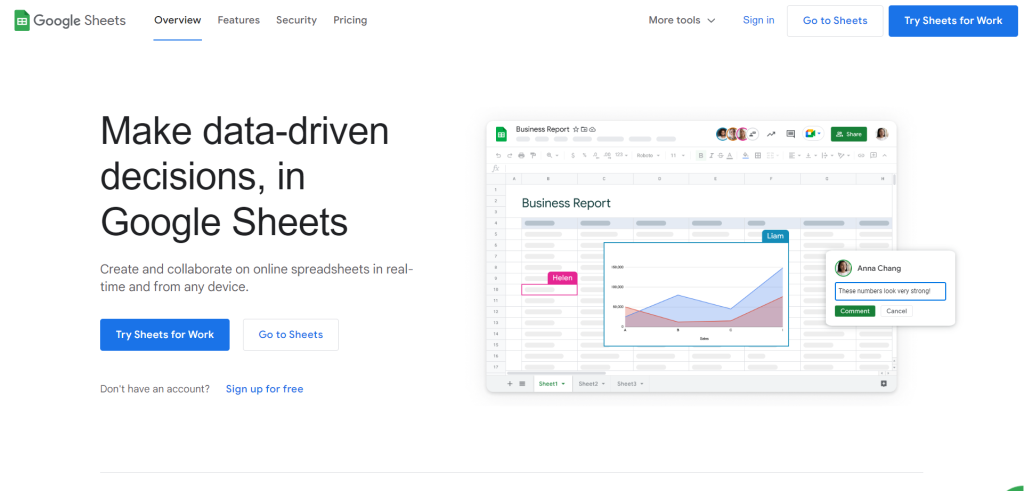Image resolution: width=1024 pixels, height=491 pixels.
Task: Toggle Italic formatting in spreadsheet toolbar
Action: pyautogui.click(x=711, y=155)
